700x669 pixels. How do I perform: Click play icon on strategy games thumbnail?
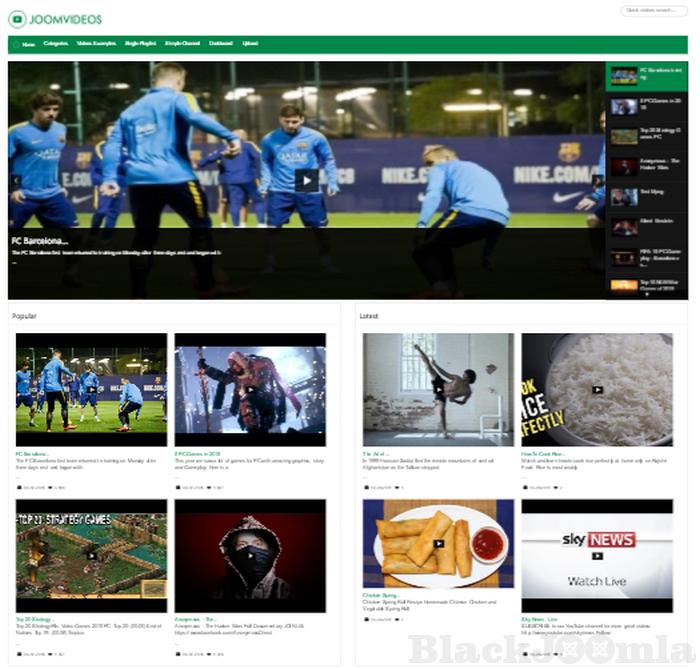click(x=91, y=556)
